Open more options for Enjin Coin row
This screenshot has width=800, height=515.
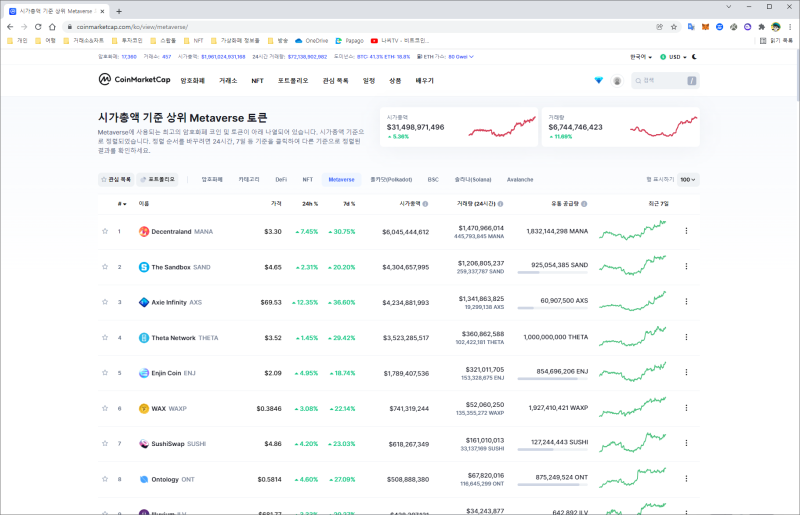coord(686,373)
